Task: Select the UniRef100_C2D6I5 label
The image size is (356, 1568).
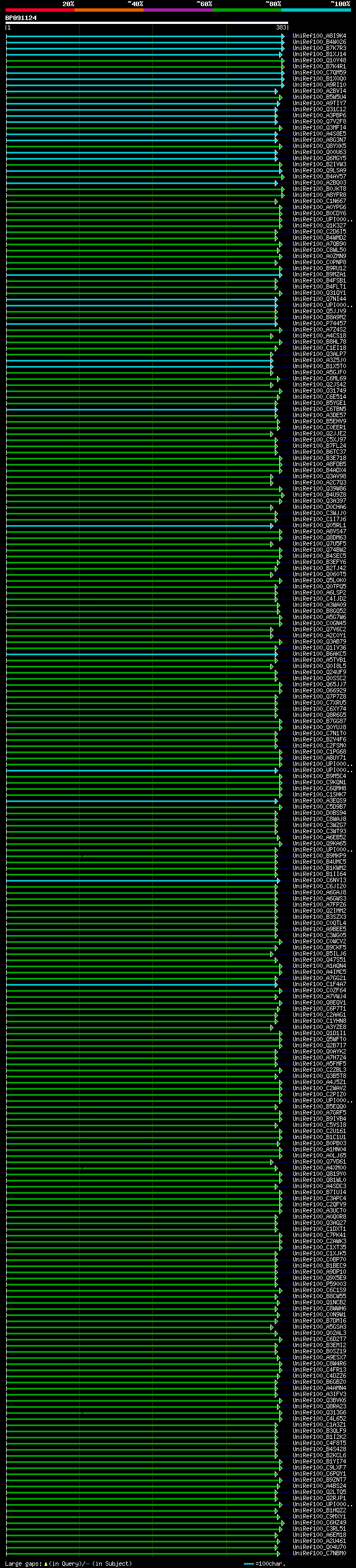Action: click(x=319, y=232)
